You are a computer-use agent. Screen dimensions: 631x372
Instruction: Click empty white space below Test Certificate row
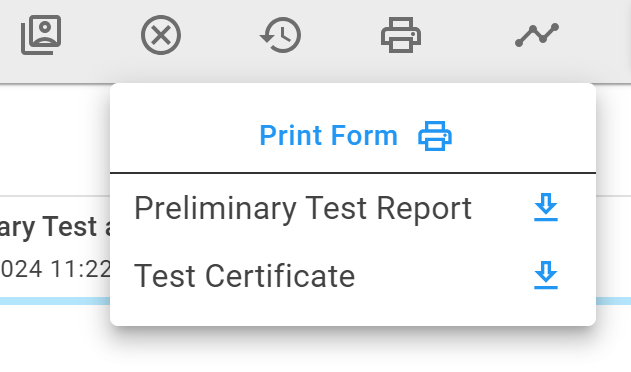click(x=353, y=310)
